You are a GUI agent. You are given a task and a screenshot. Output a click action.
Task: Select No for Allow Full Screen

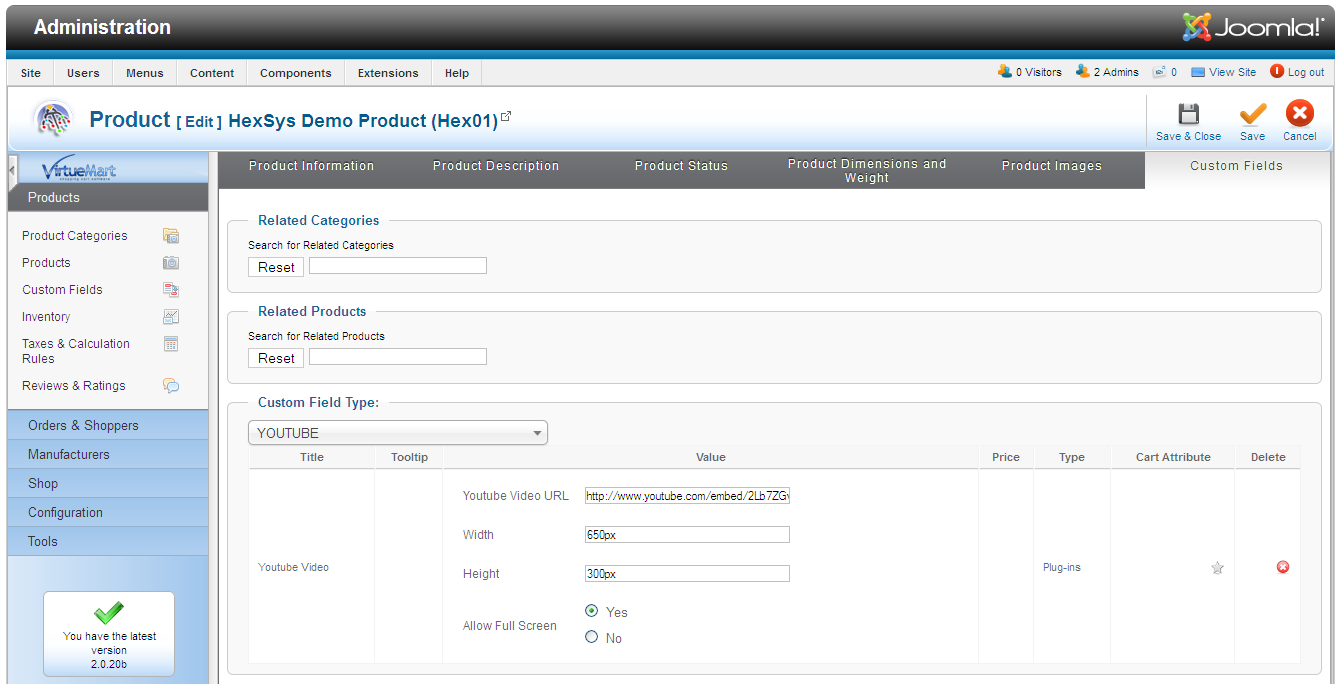click(x=592, y=637)
